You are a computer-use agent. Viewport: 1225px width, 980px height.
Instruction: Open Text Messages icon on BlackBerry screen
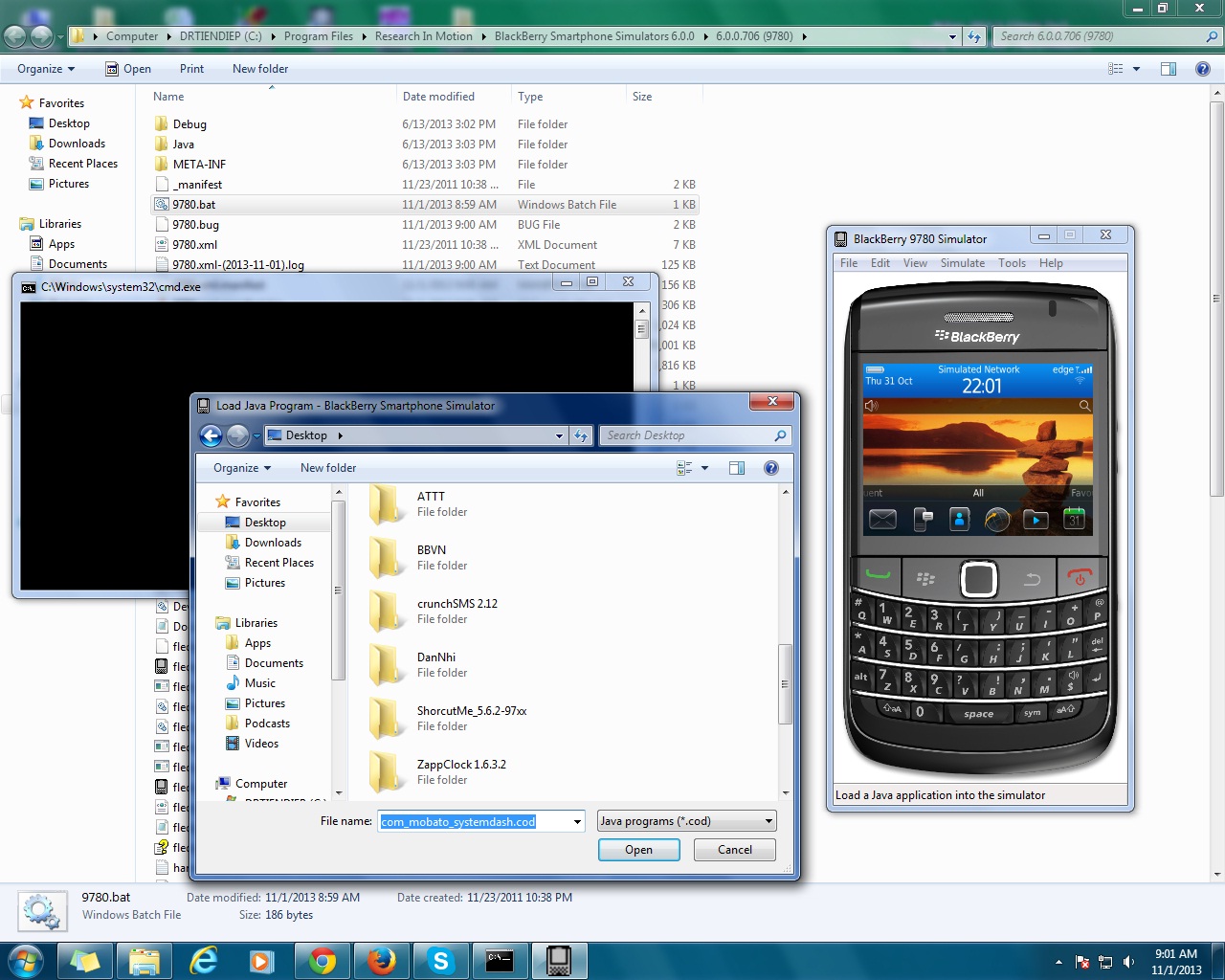[x=923, y=520]
